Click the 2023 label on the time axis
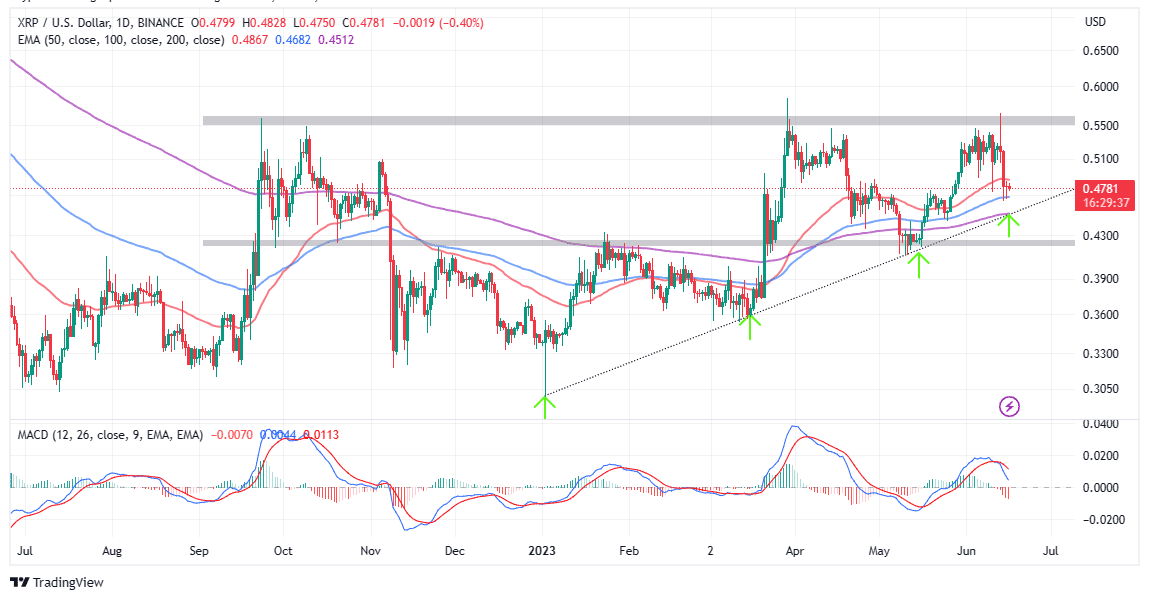 [x=544, y=550]
